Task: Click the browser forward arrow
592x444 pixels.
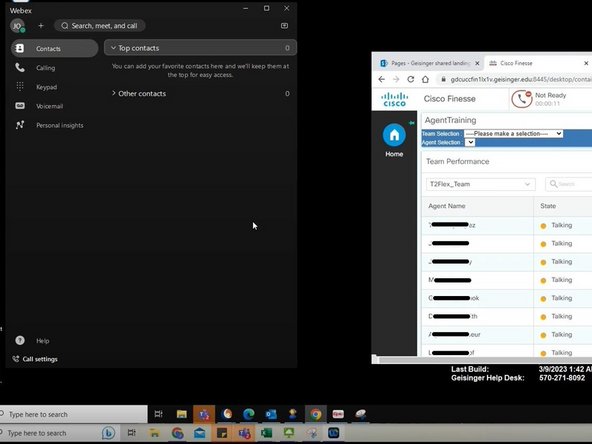Action: coord(396,79)
